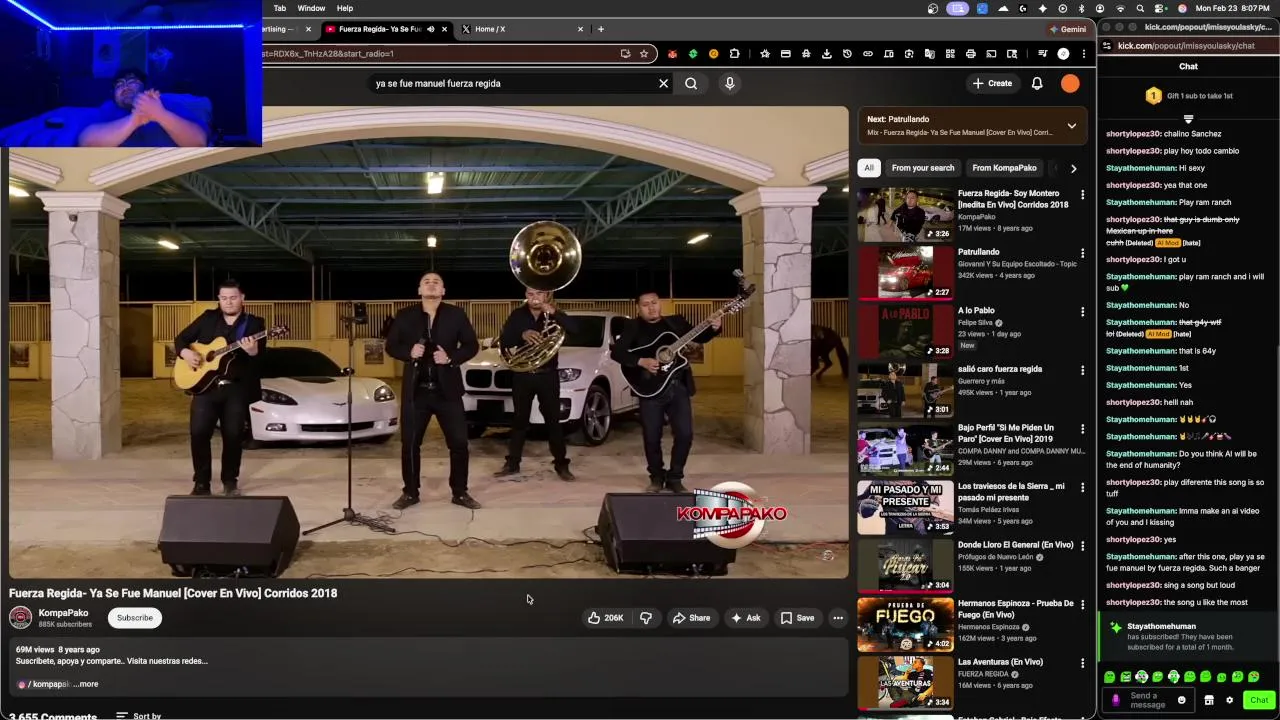
Task: Click the cast icon in Chrome toolbar
Action: point(991,54)
